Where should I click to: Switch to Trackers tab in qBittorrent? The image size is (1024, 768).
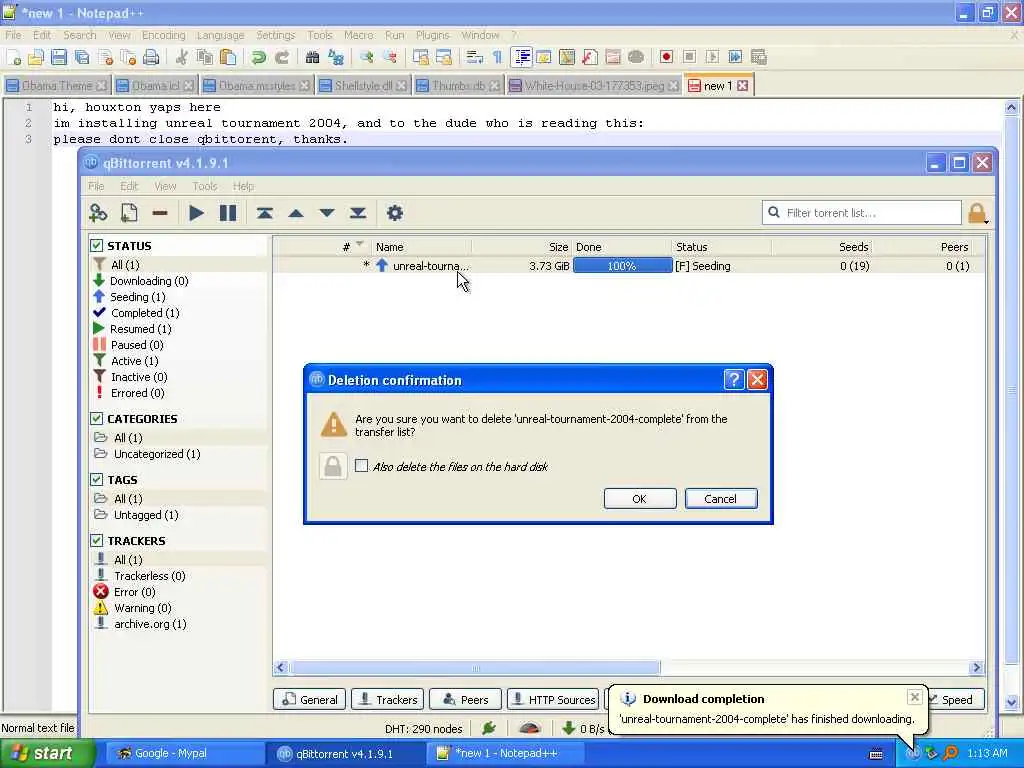pyautogui.click(x=388, y=699)
